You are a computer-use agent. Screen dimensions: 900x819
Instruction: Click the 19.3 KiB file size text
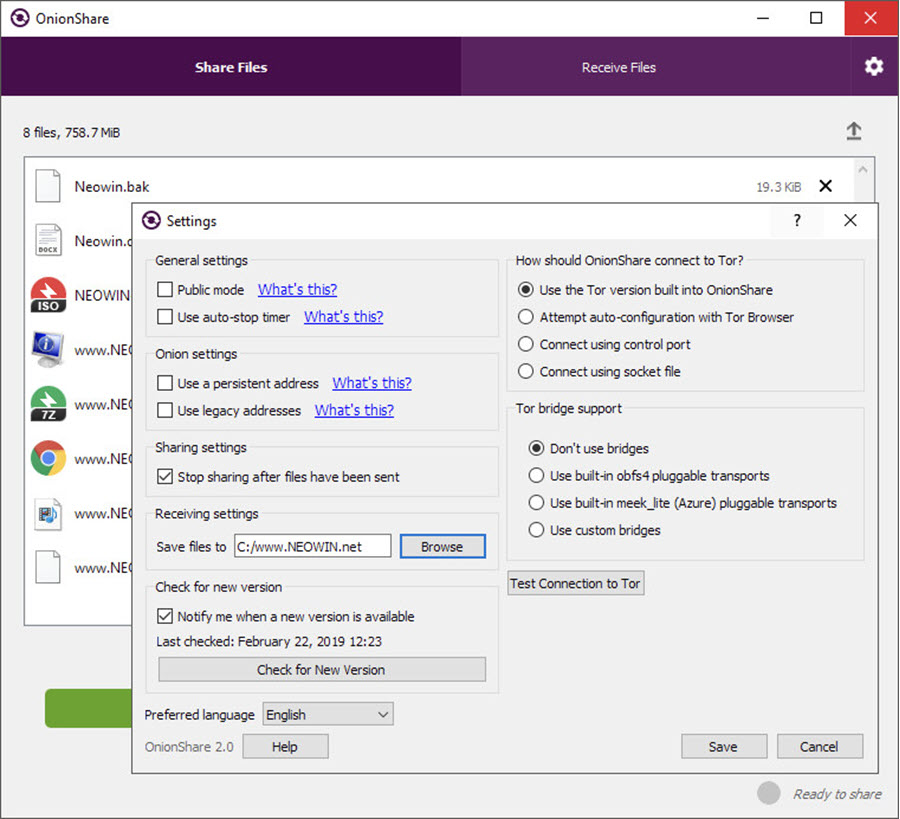point(778,187)
